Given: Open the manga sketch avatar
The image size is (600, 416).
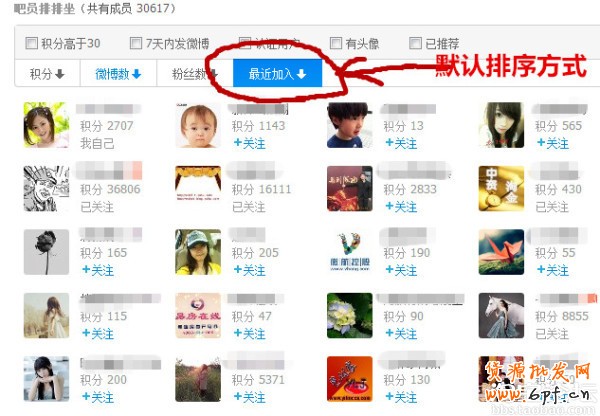Looking at the screenshot, I should click(46, 188).
